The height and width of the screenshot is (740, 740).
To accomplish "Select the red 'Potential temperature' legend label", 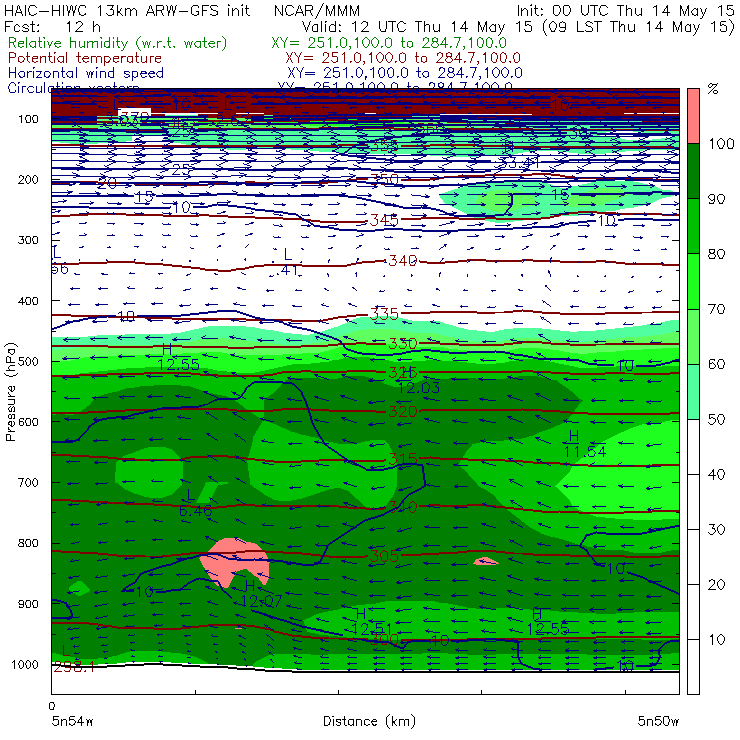I will pos(85,58).
